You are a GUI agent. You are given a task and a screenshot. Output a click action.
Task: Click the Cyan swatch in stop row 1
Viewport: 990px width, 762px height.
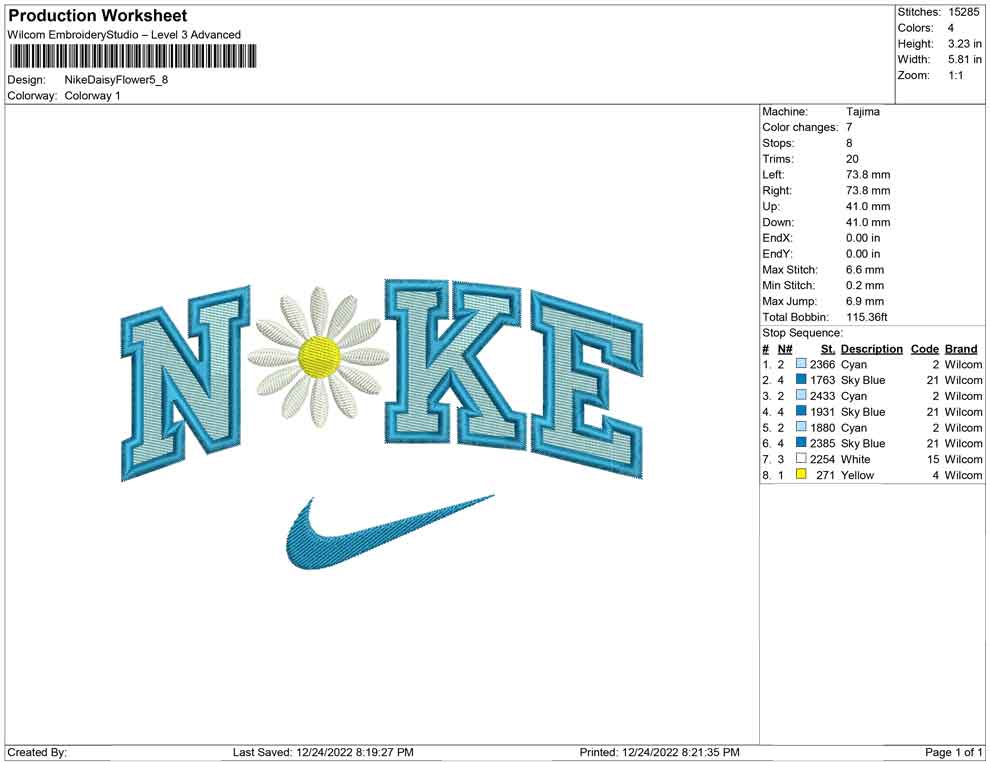click(801, 365)
